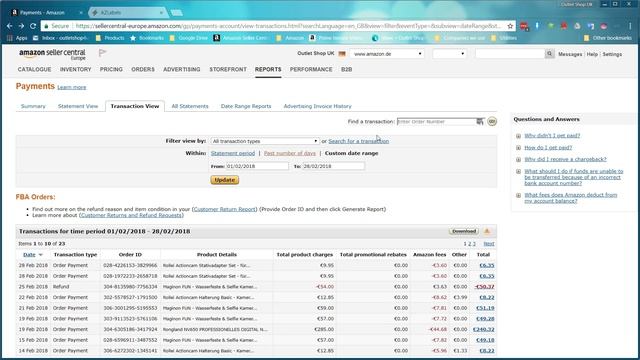
Task: Open total €240.32 transaction link
Action: coord(483,329)
